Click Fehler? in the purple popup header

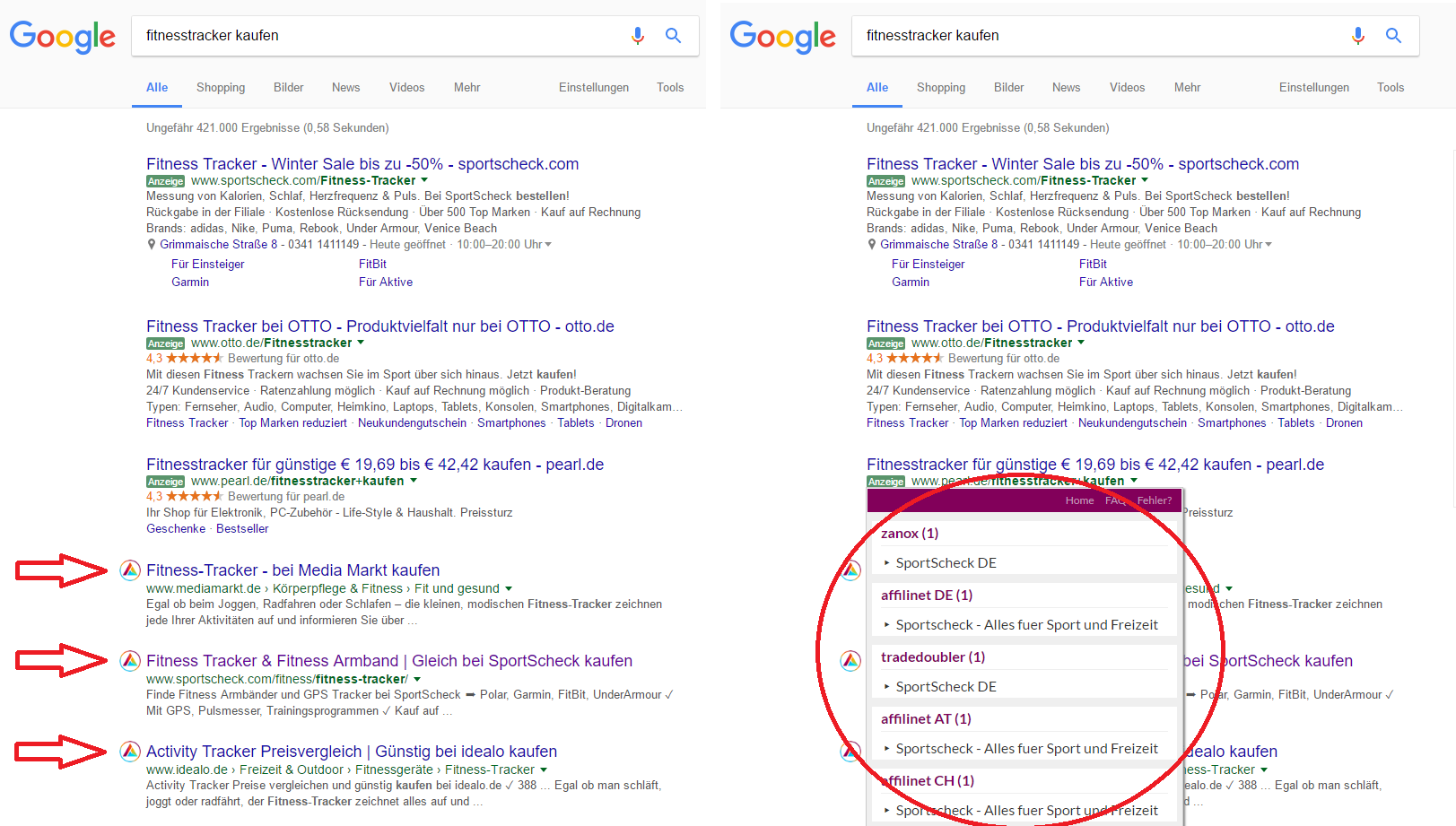coord(1155,500)
